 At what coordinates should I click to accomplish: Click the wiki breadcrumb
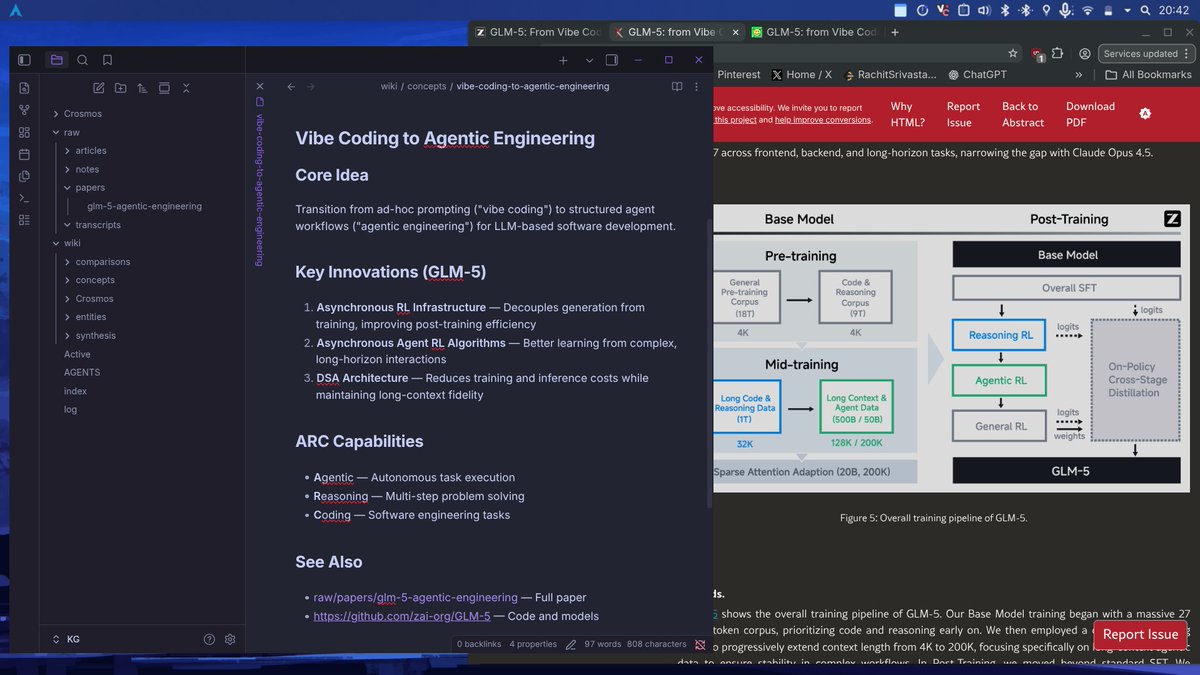pyautogui.click(x=389, y=87)
